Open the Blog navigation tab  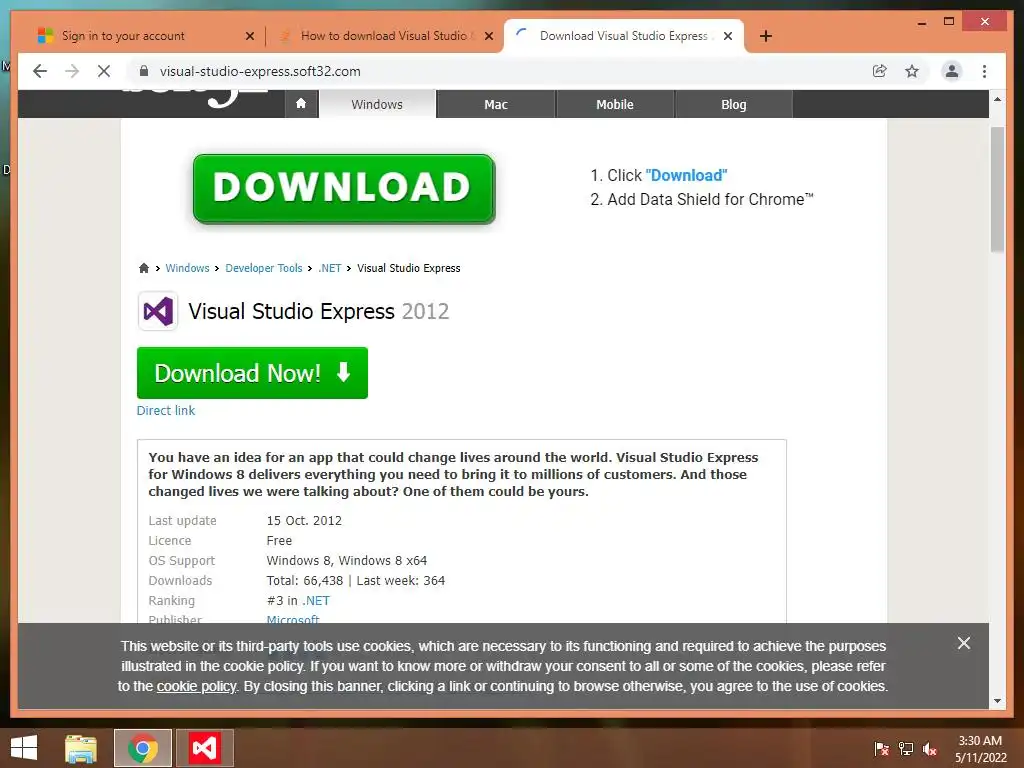(x=733, y=104)
